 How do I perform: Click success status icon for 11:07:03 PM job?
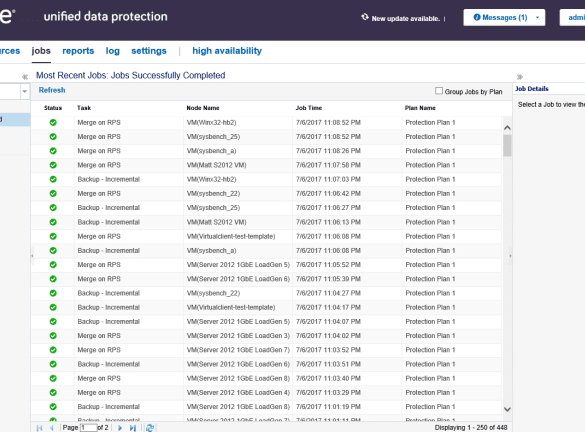[x=53, y=179]
